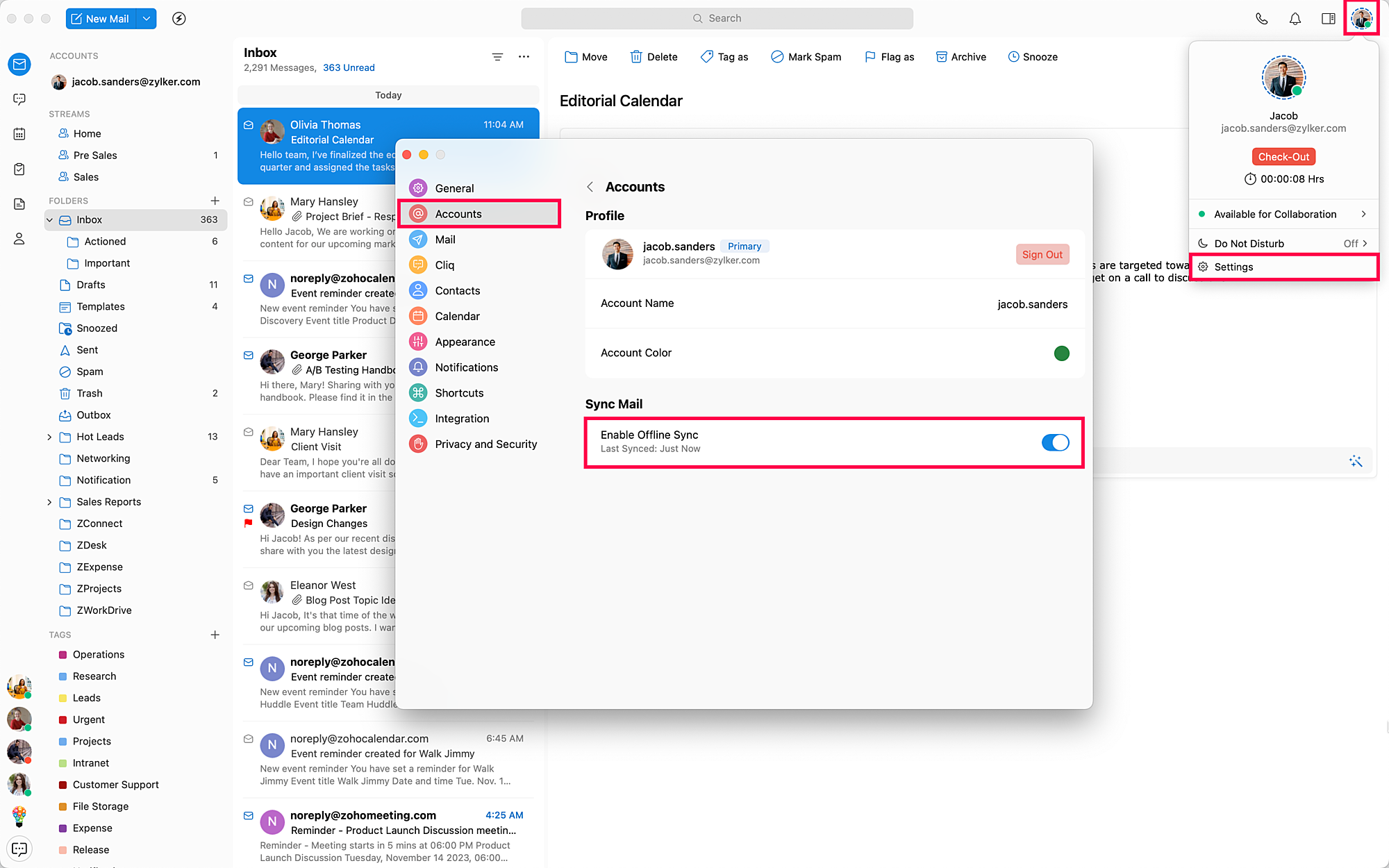
Task: Click the lightning bolt quick actions icon
Action: [179, 19]
